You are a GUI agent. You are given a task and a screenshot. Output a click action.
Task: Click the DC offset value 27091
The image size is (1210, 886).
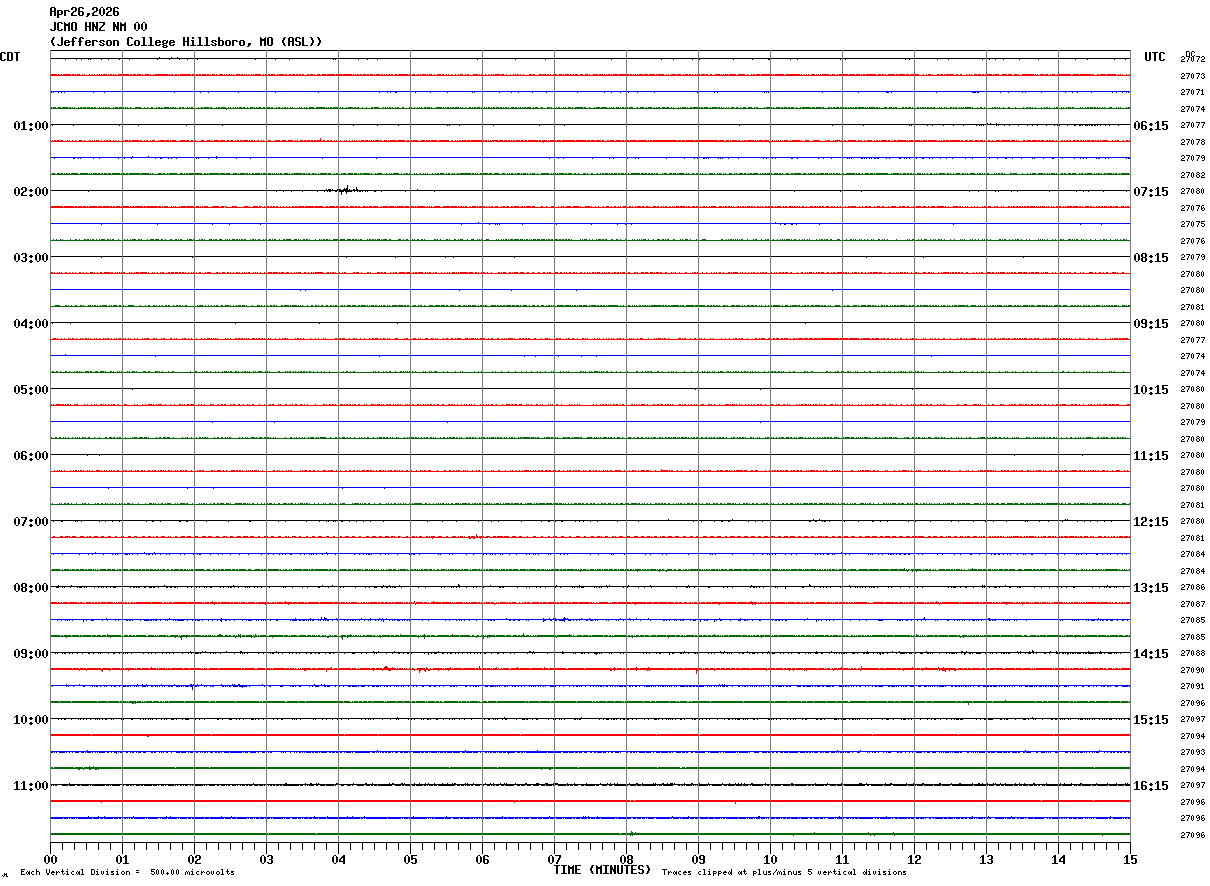[1192, 687]
